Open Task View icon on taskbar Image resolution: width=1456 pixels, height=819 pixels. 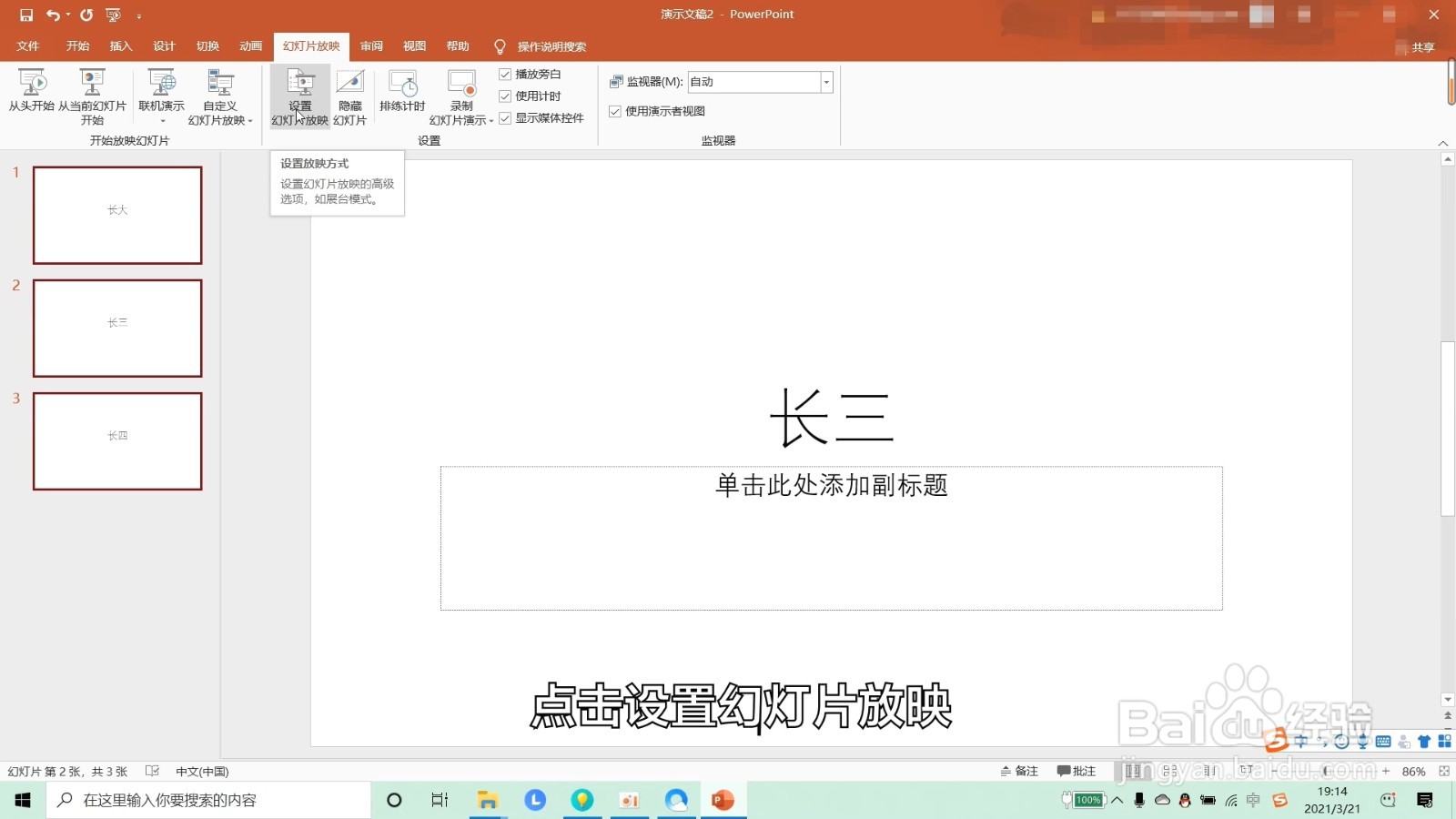point(440,800)
